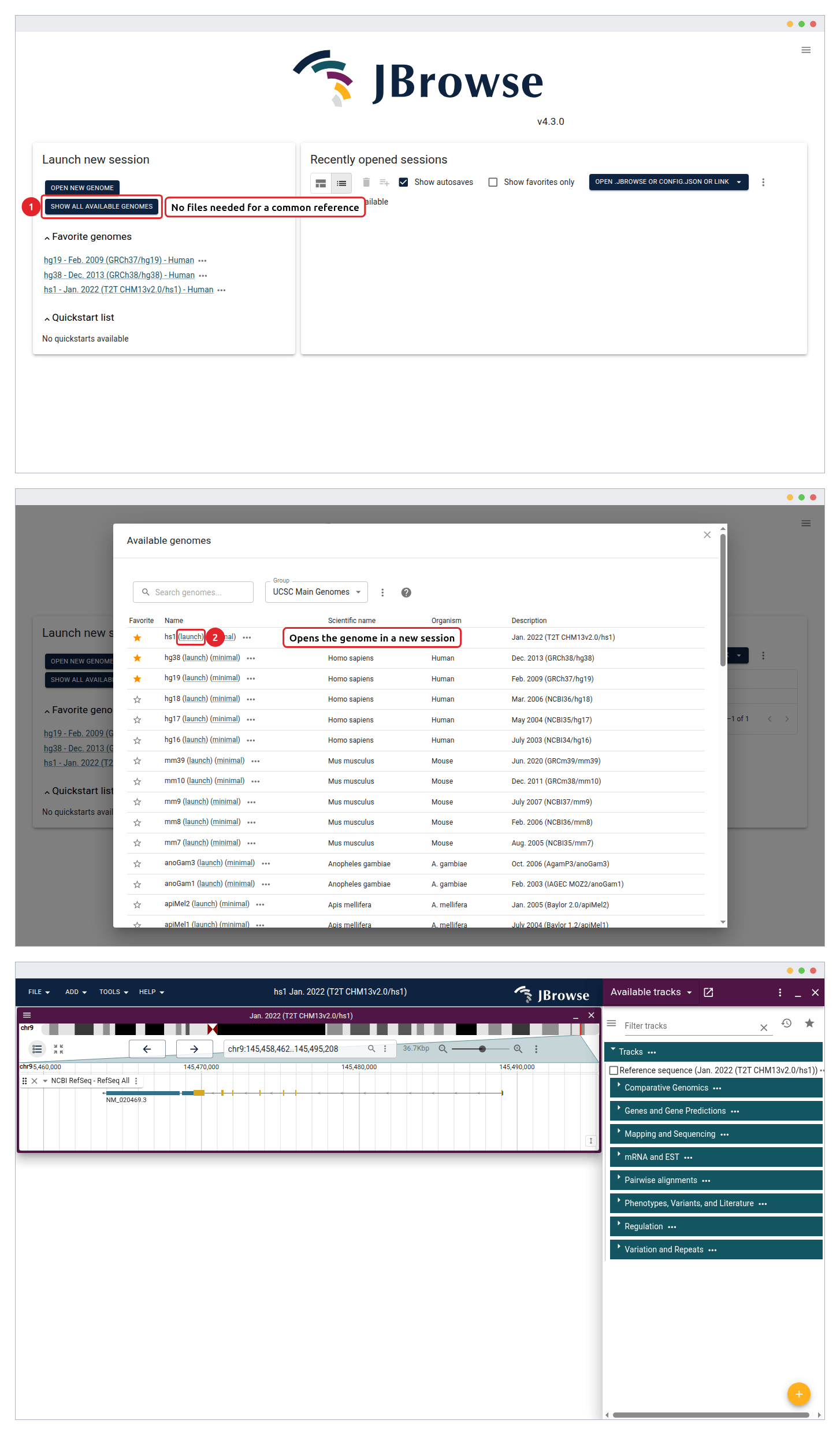Open the ADD menu
The width and height of the screenshot is (840, 1435).
pos(76,992)
